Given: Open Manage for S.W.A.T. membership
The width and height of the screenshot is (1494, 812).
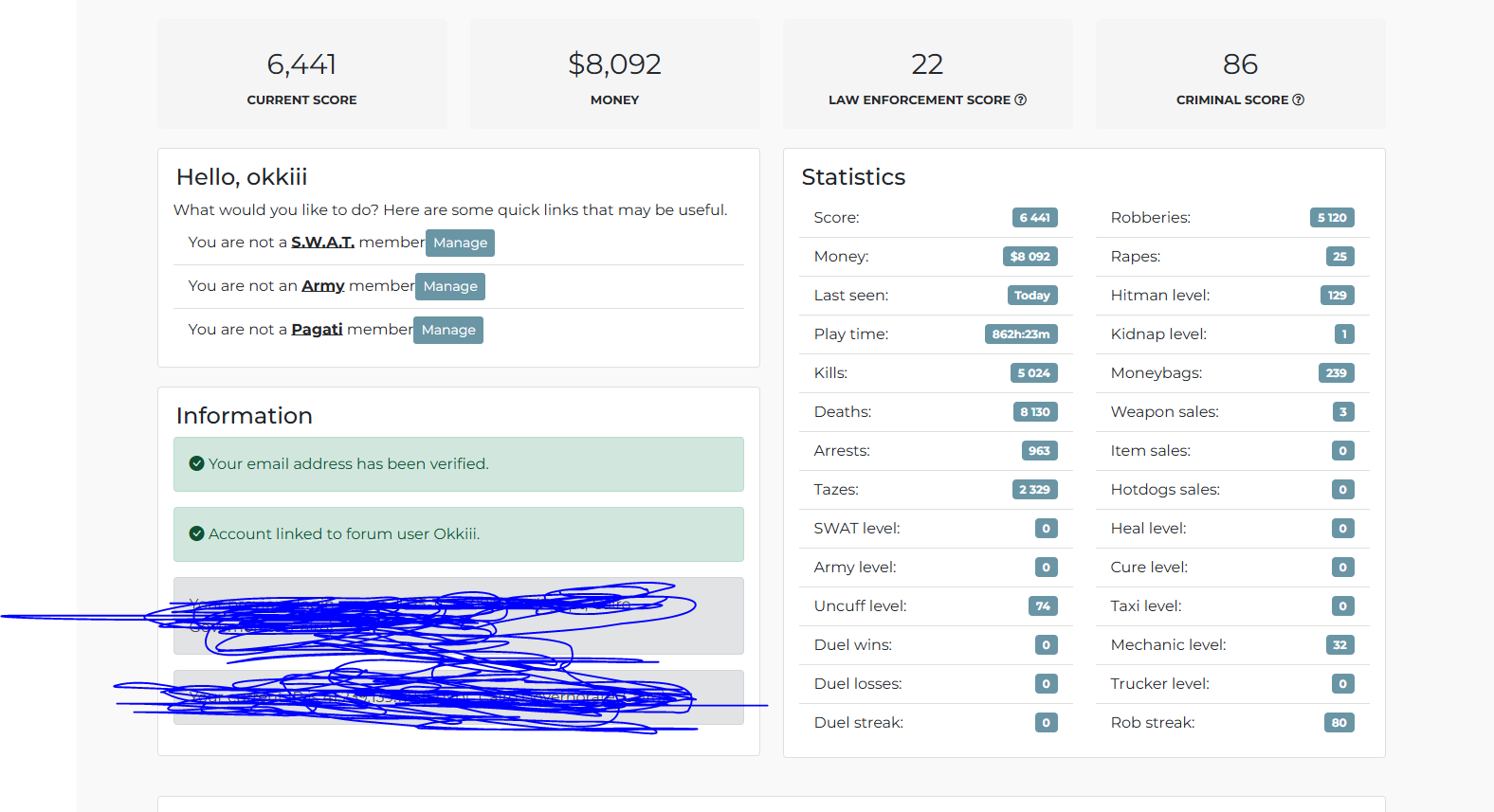Looking at the screenshot, I should tap(460, 243).
